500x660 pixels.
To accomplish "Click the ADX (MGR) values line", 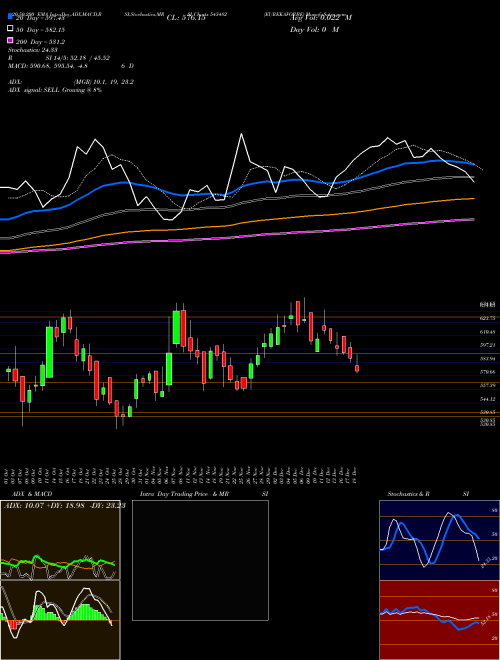I will pos(71,82).
